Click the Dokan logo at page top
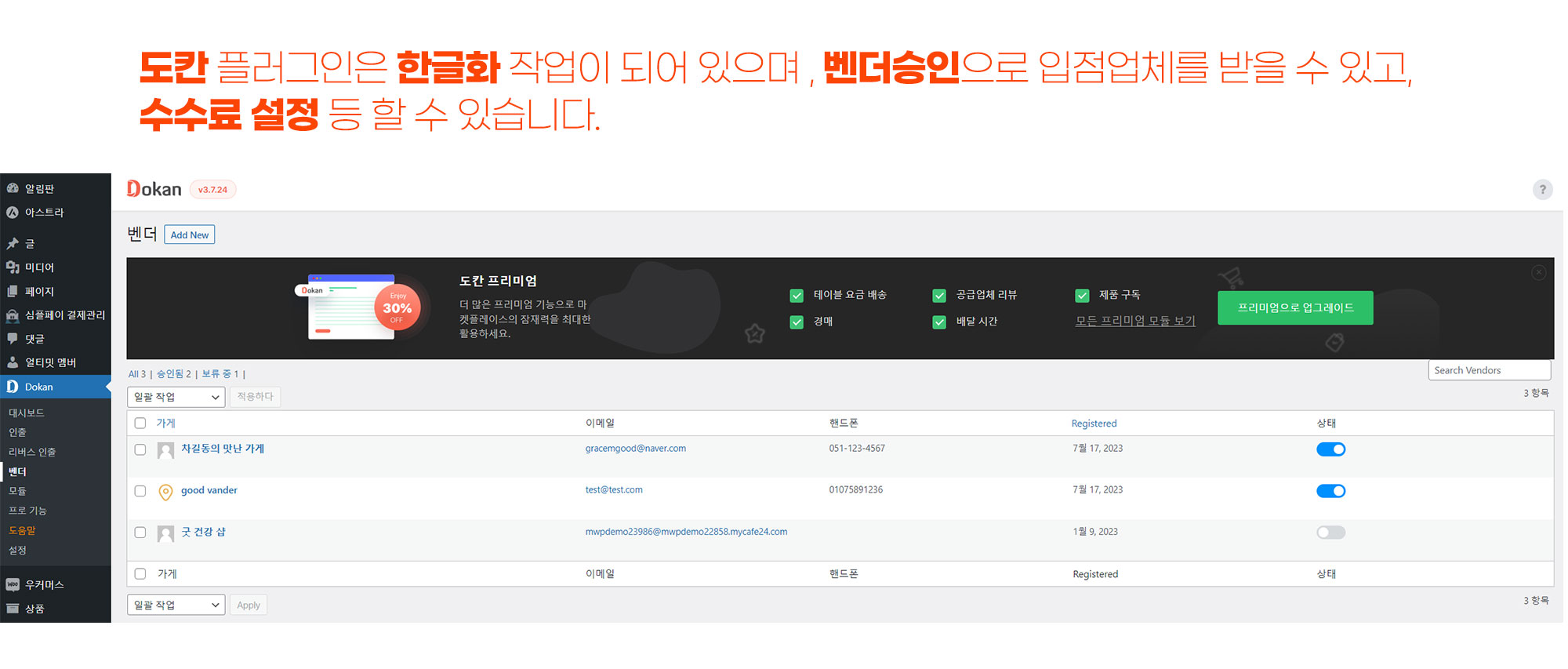This screenshot has height=669, width=1568. (154, 189)
